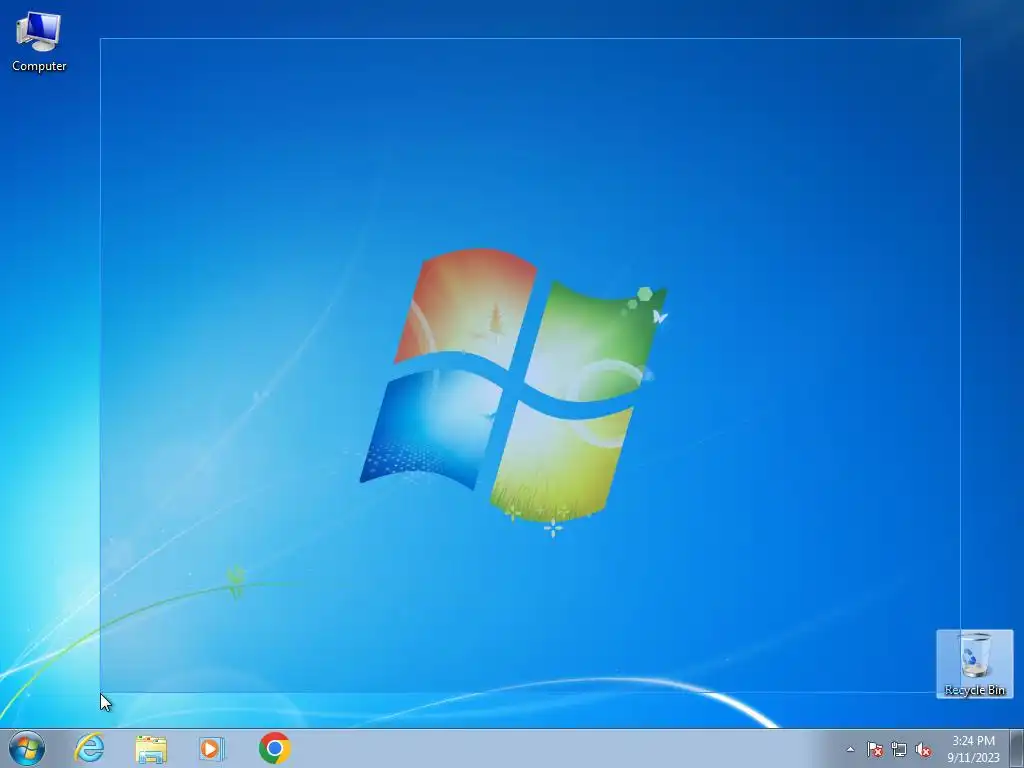The width and height of the screenshot is (1024, 768).
Task: Launch Internet Explorer from the taskbar
Action: click(x=89, y=748)
